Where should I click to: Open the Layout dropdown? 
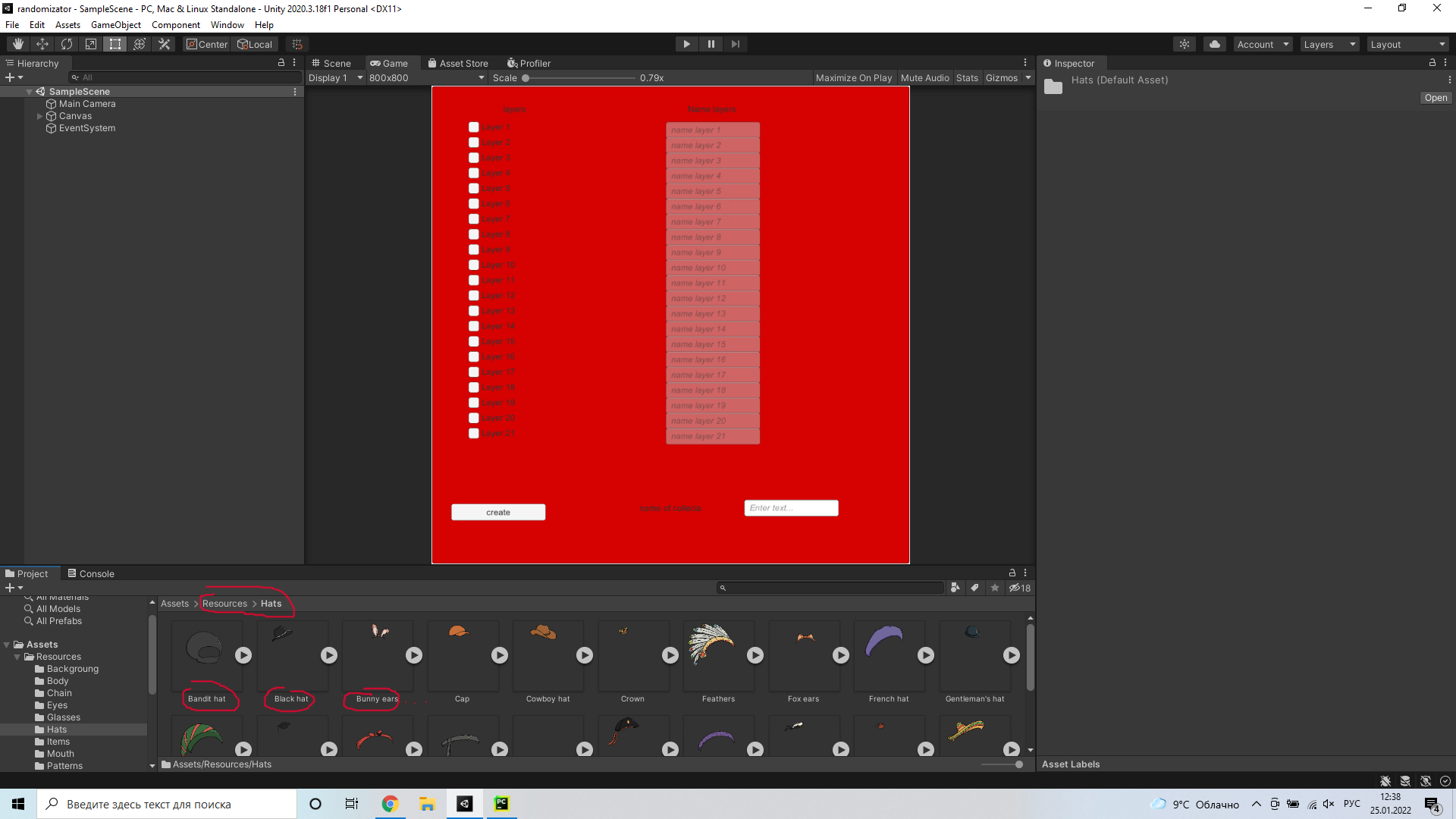click(x=1408, y=43)
